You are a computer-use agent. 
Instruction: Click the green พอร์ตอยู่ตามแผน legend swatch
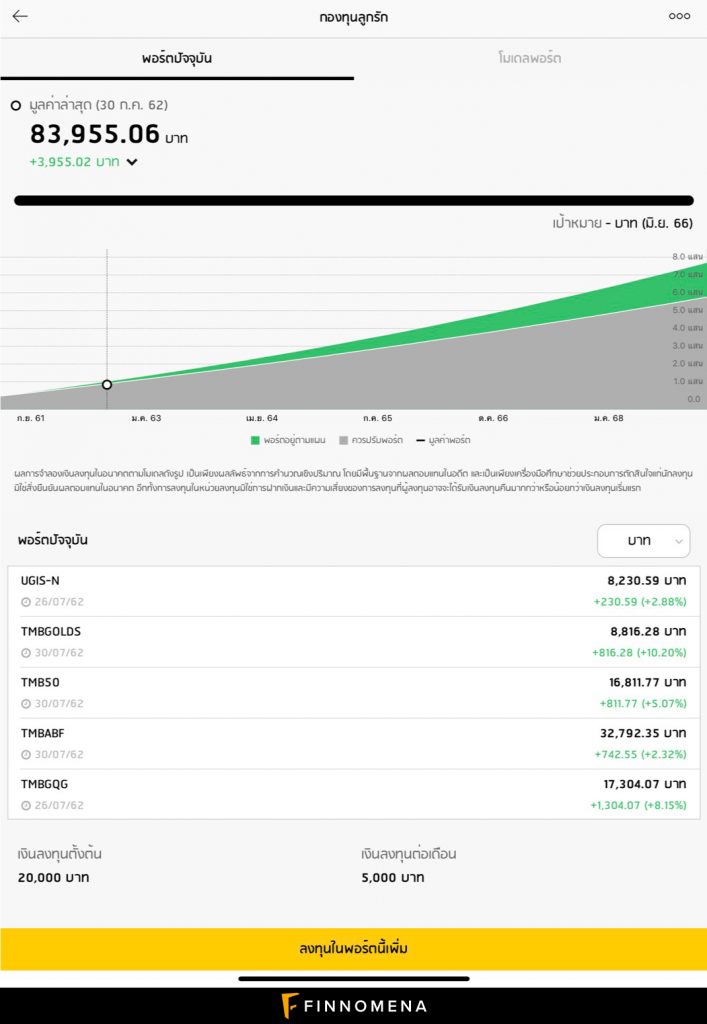point(255,440)
